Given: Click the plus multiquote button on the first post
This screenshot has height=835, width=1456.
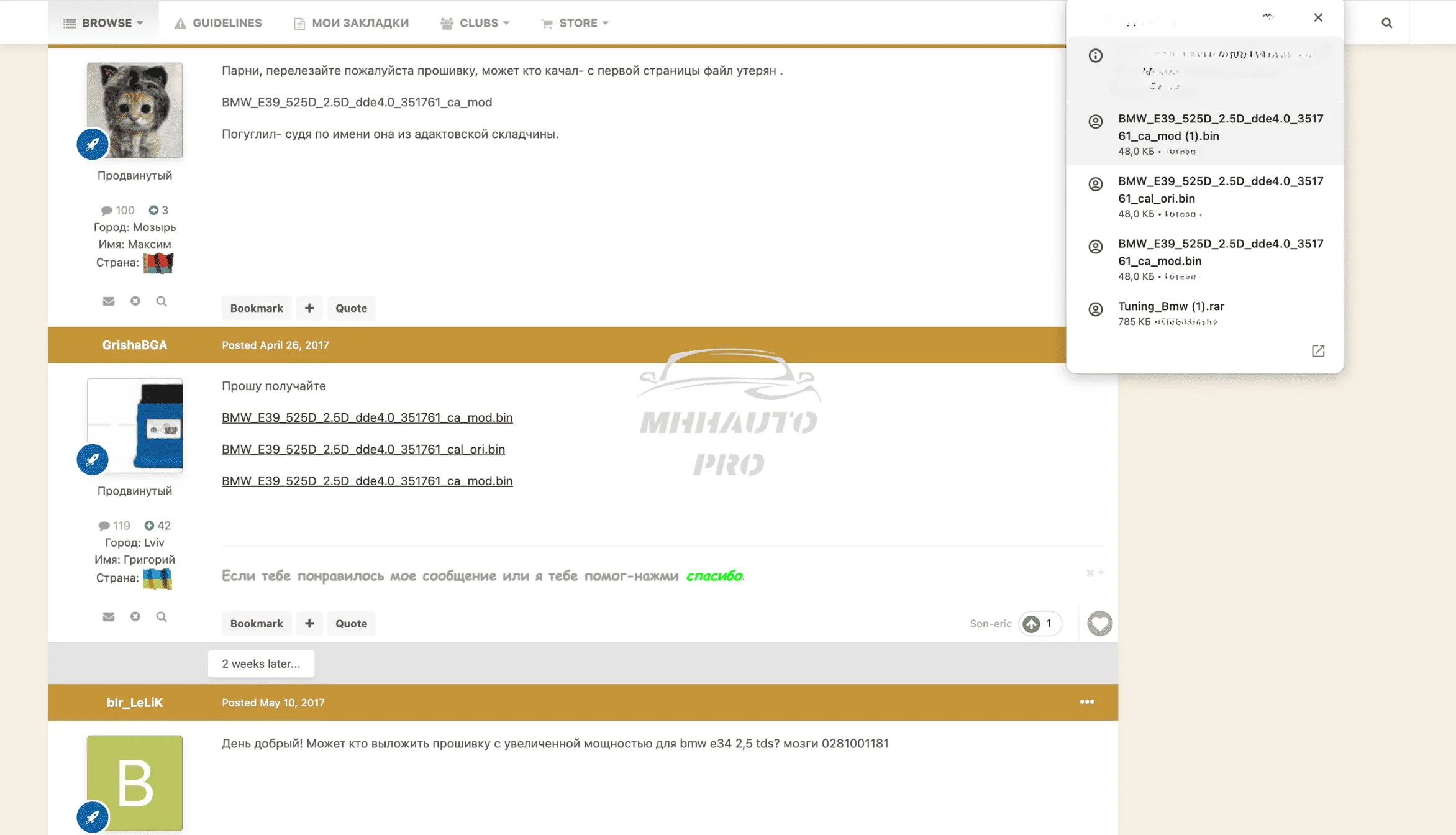Looking at the screenshot, I should pyautogui.click(x=309, y=308).
